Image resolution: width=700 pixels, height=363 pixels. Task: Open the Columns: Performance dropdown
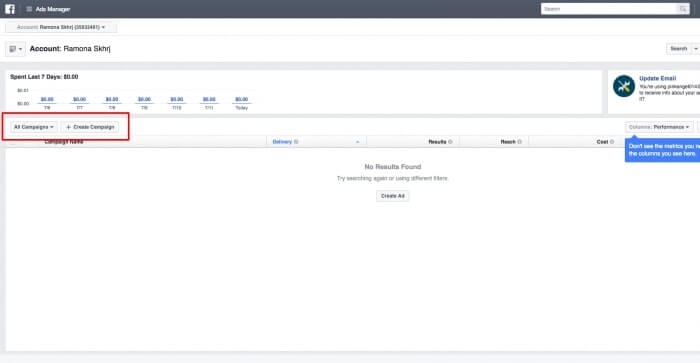tap(659, 127)
